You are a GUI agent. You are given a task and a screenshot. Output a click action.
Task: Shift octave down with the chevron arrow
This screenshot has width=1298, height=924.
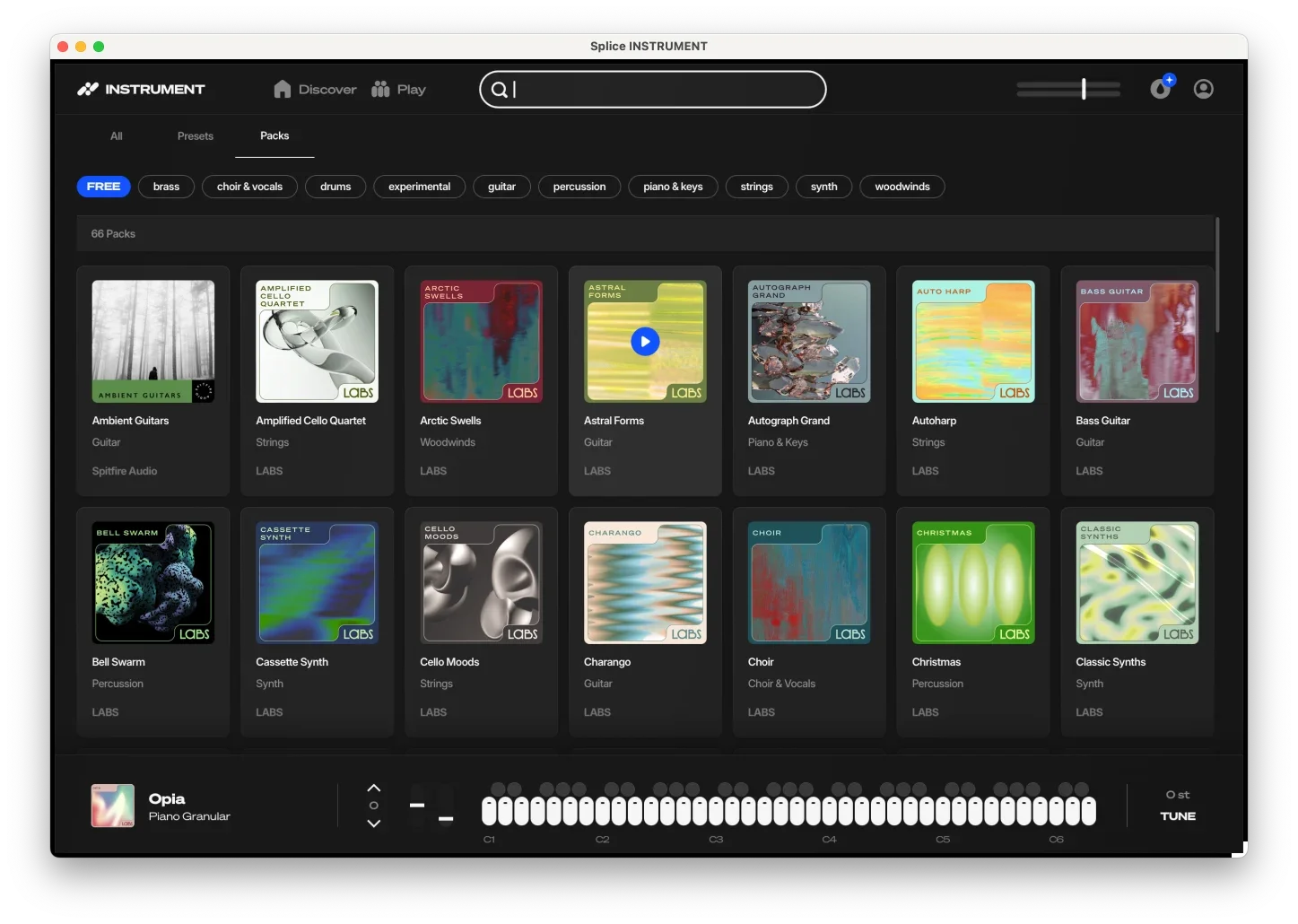tap(374, 824)
